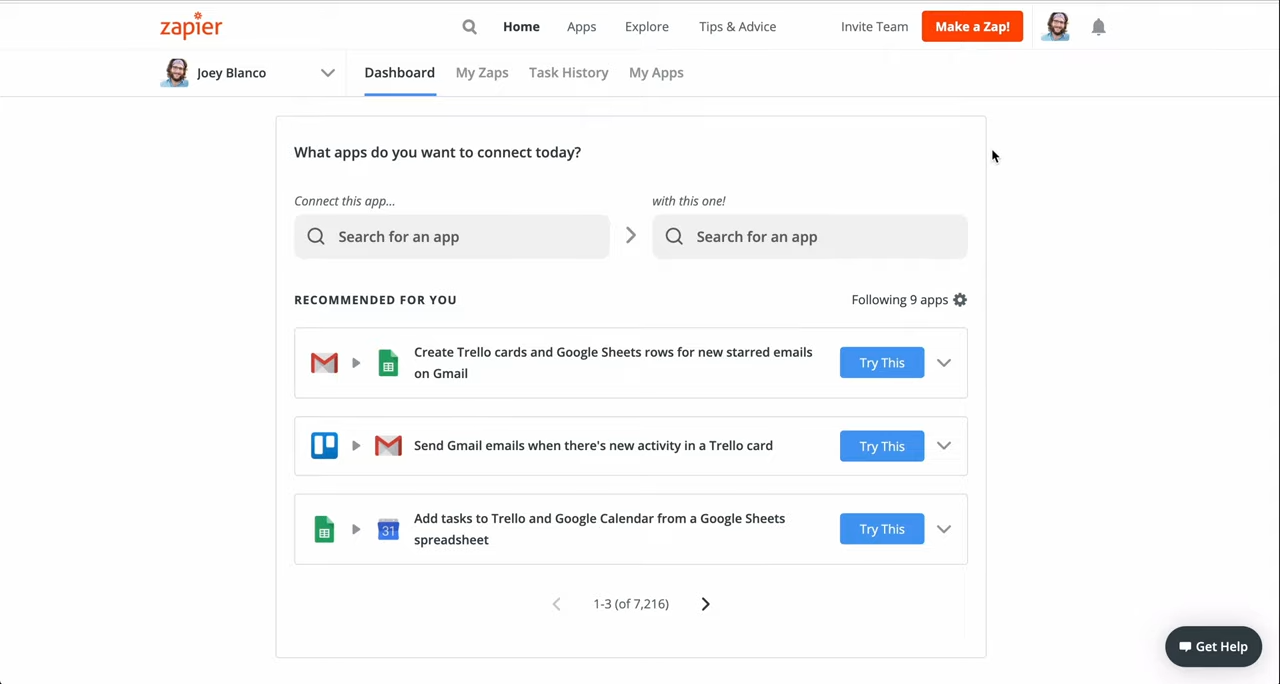Switch to the My Zaps tab
1280x684 pixels.
[482, 73]
